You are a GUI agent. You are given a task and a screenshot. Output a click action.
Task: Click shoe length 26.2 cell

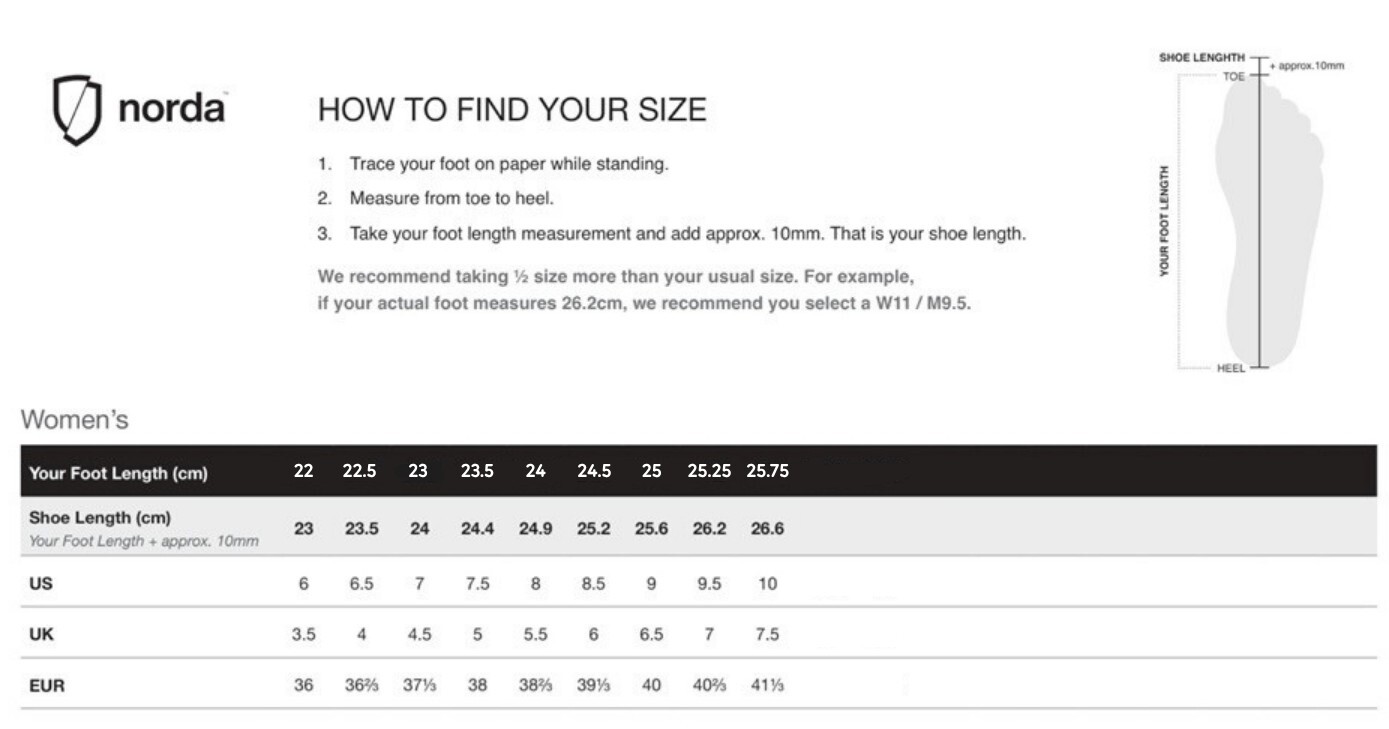pyautogui.click(x=709, y=529)
